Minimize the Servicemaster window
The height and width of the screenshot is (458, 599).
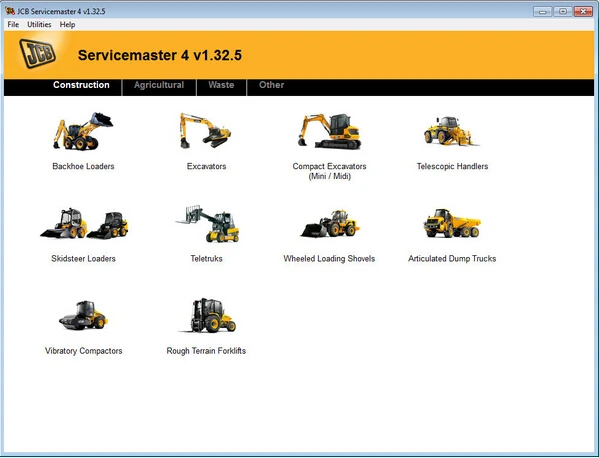click(x=542, y=11)
